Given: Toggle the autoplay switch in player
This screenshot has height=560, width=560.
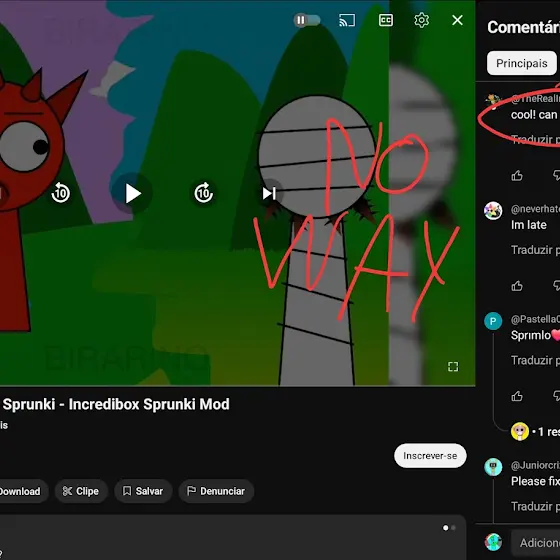Looking at the screenshot, I should (x=307, y=20).
